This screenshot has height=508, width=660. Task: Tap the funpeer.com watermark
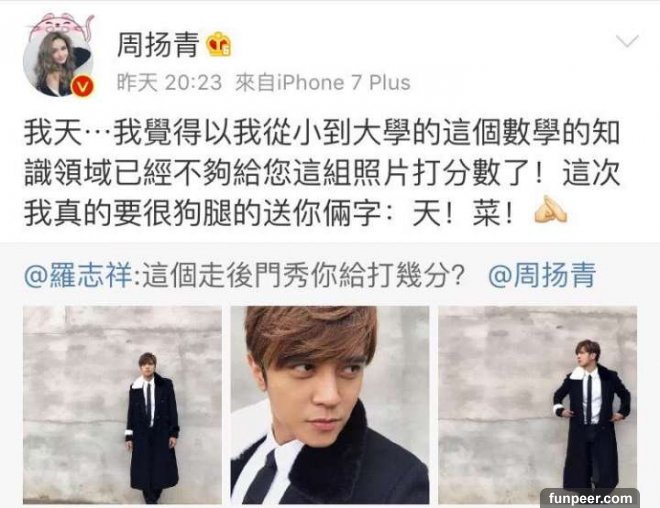[x=590, y=498]
